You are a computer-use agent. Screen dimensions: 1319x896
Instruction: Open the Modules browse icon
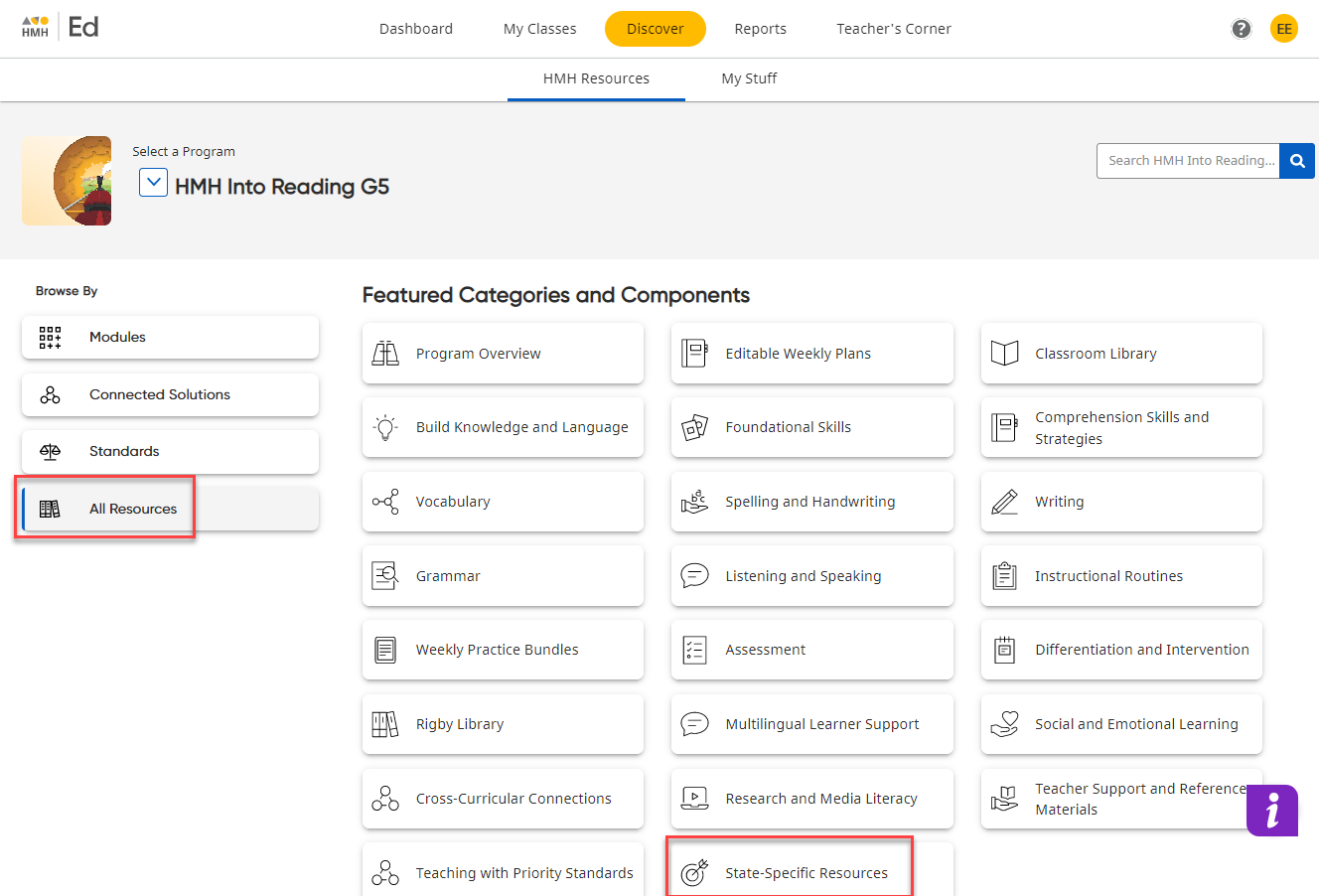click(50, 337)
